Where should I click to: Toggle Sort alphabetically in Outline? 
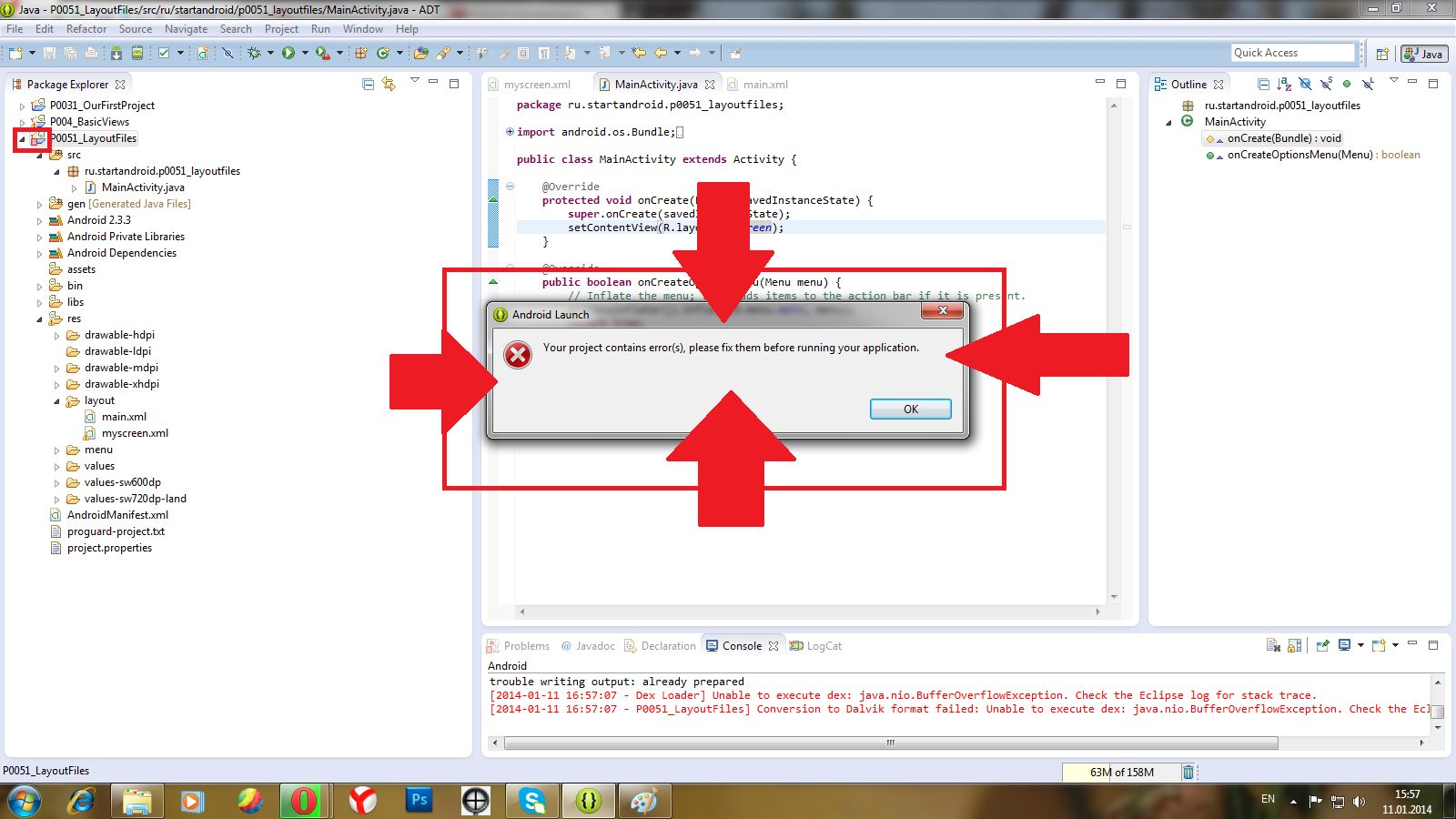[x=1284, y=84]
